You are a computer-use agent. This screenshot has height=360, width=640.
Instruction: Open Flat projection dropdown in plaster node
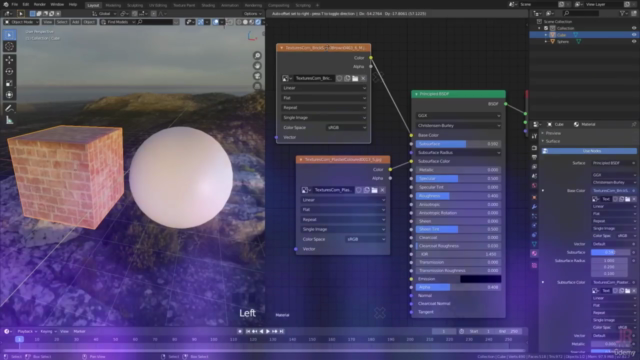[x=343, y=210]
